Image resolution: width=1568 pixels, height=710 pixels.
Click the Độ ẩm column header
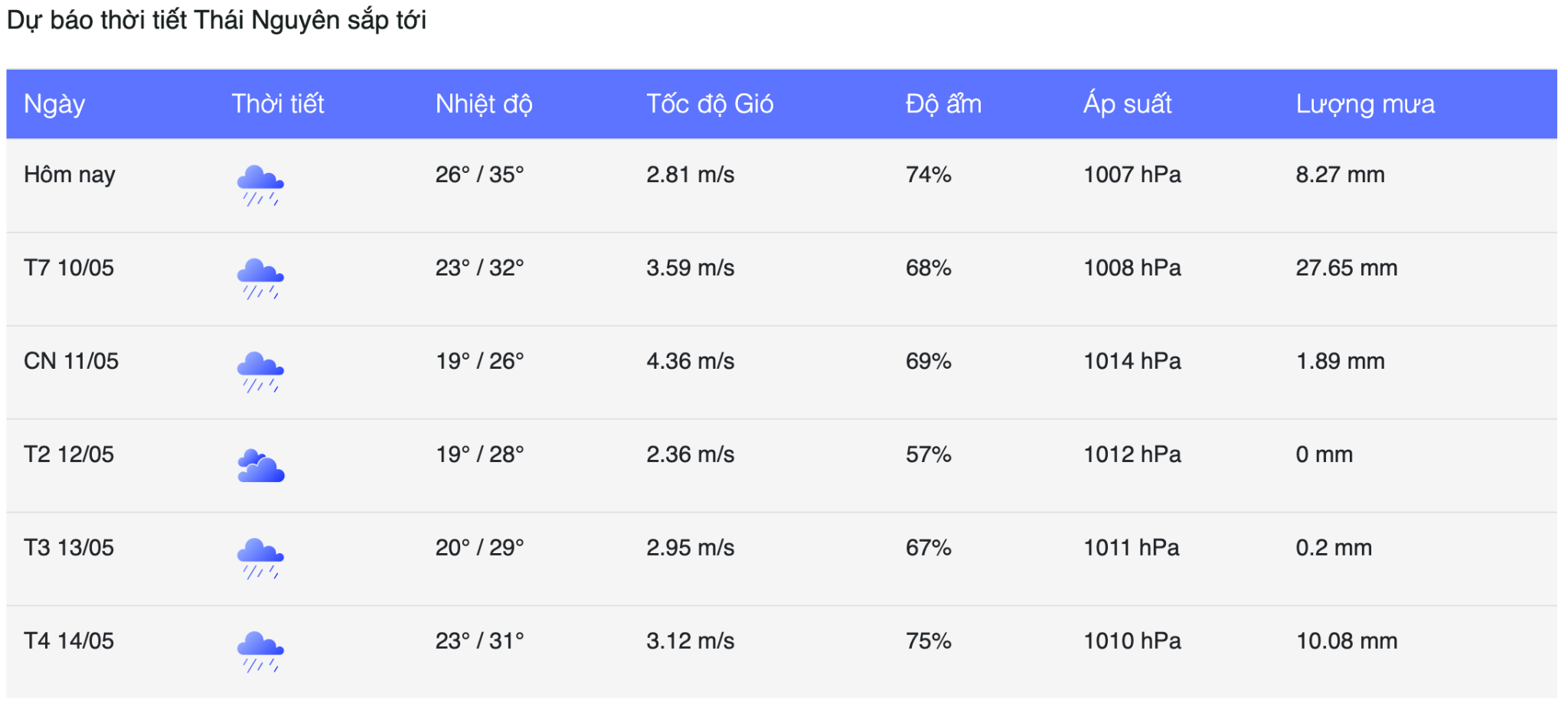(943, 104)
